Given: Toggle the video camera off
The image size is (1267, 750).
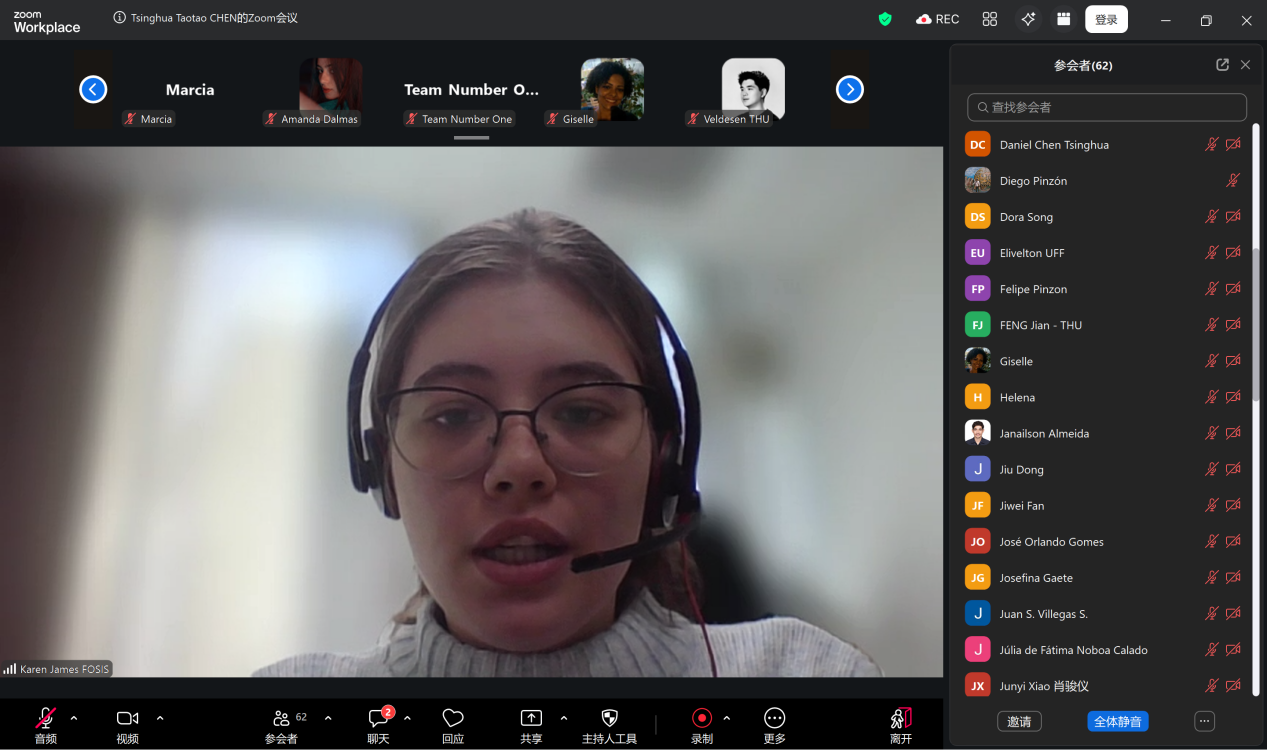Looking at the screenshot, I should pos(127,719).
